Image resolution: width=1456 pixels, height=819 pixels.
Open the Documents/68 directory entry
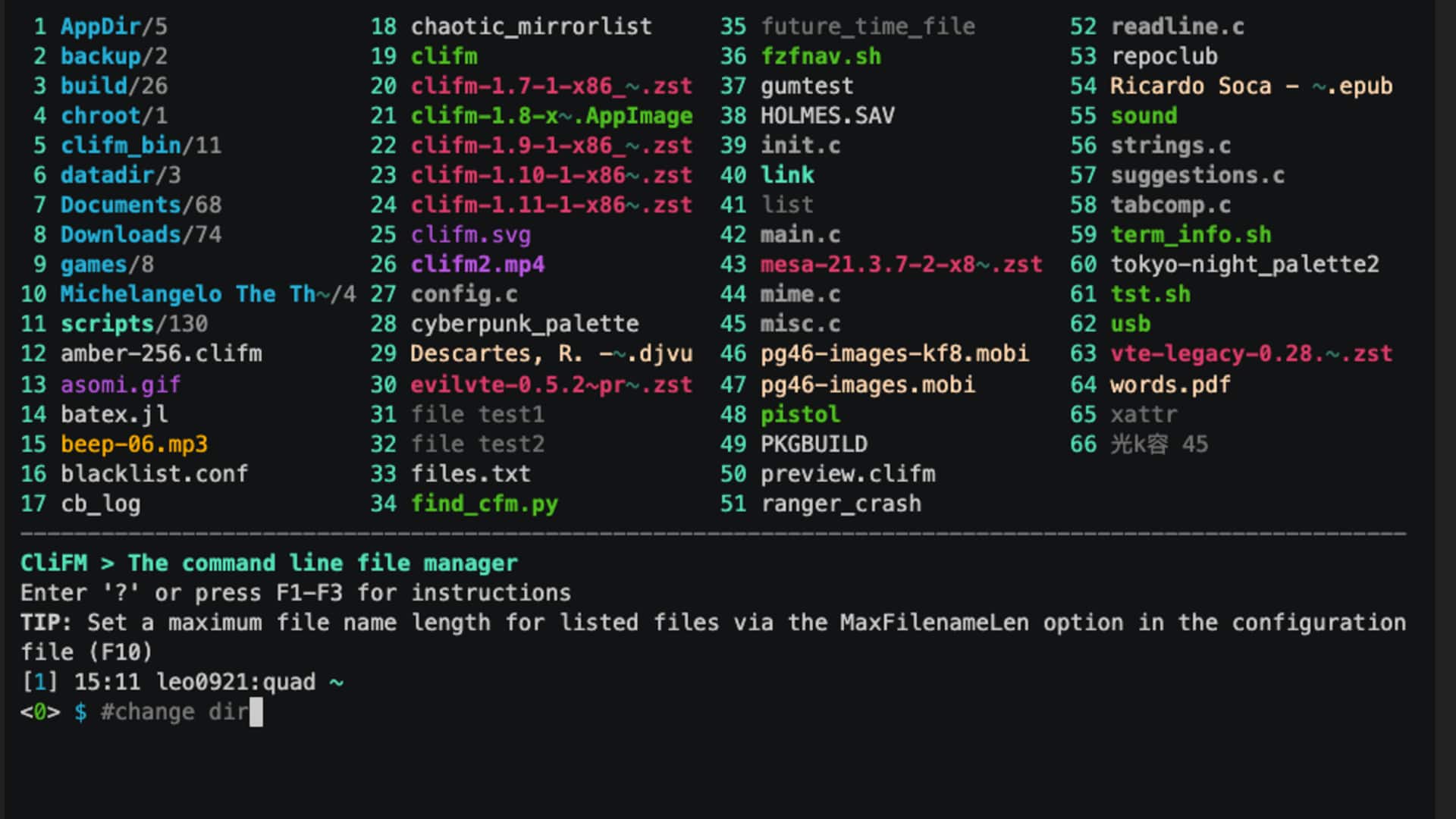(x=141, y=205)
